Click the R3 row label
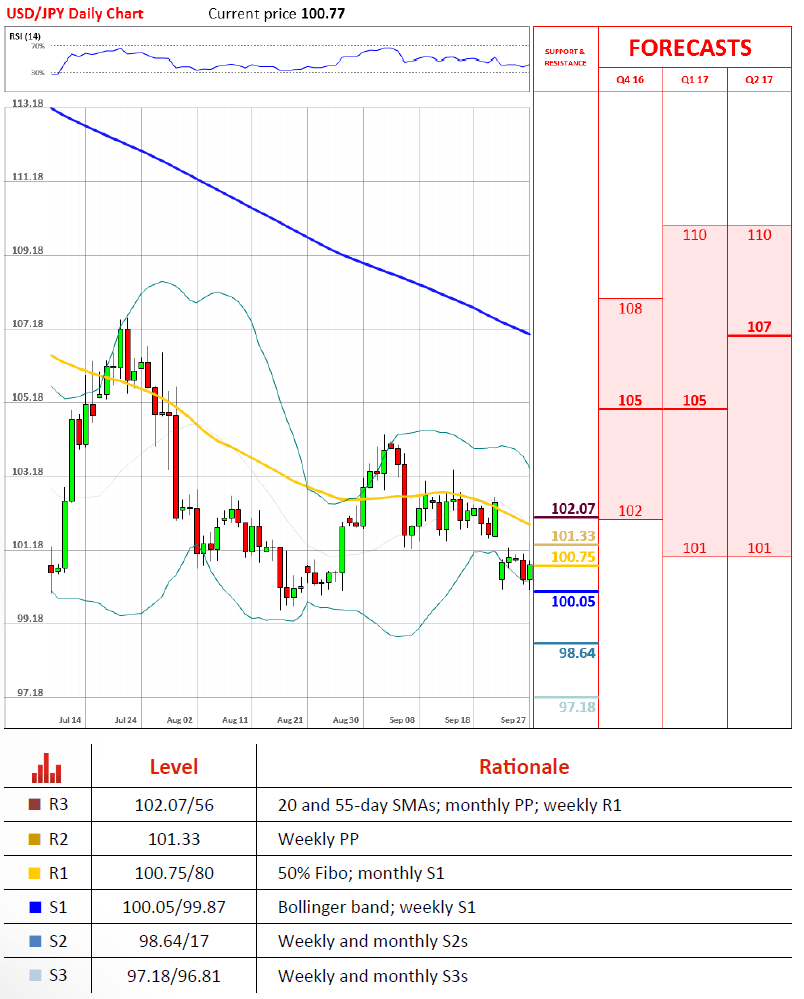804x999 pixels. 58,805
